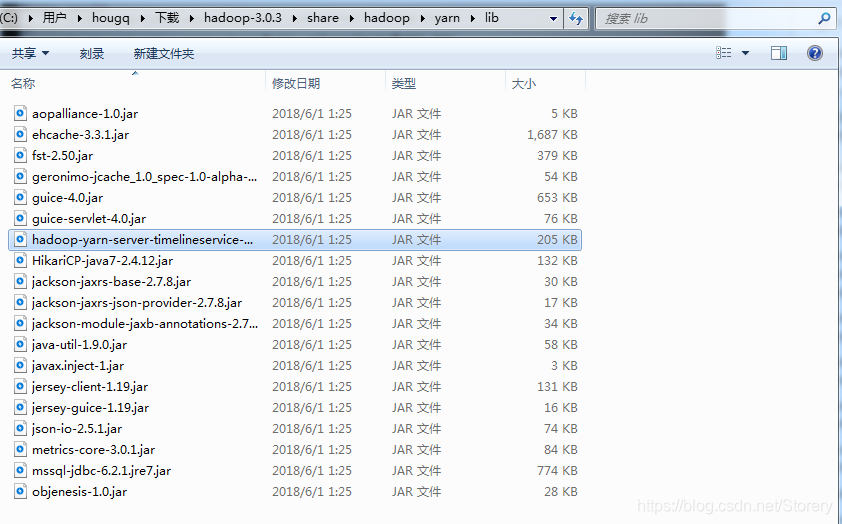Expand the arrow after 下载 in path
Image resolution: width=842 pixels, height=524 pixels.
(191, 18)
